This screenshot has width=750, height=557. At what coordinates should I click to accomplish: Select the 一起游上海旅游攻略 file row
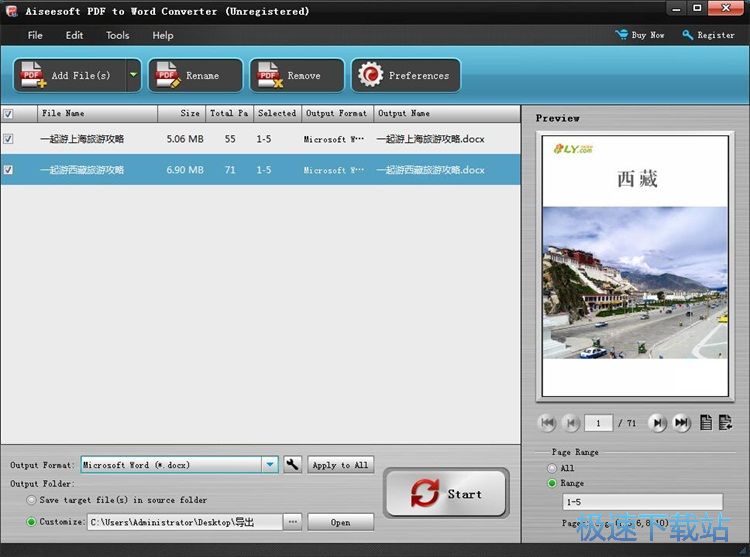coord(260,139)
